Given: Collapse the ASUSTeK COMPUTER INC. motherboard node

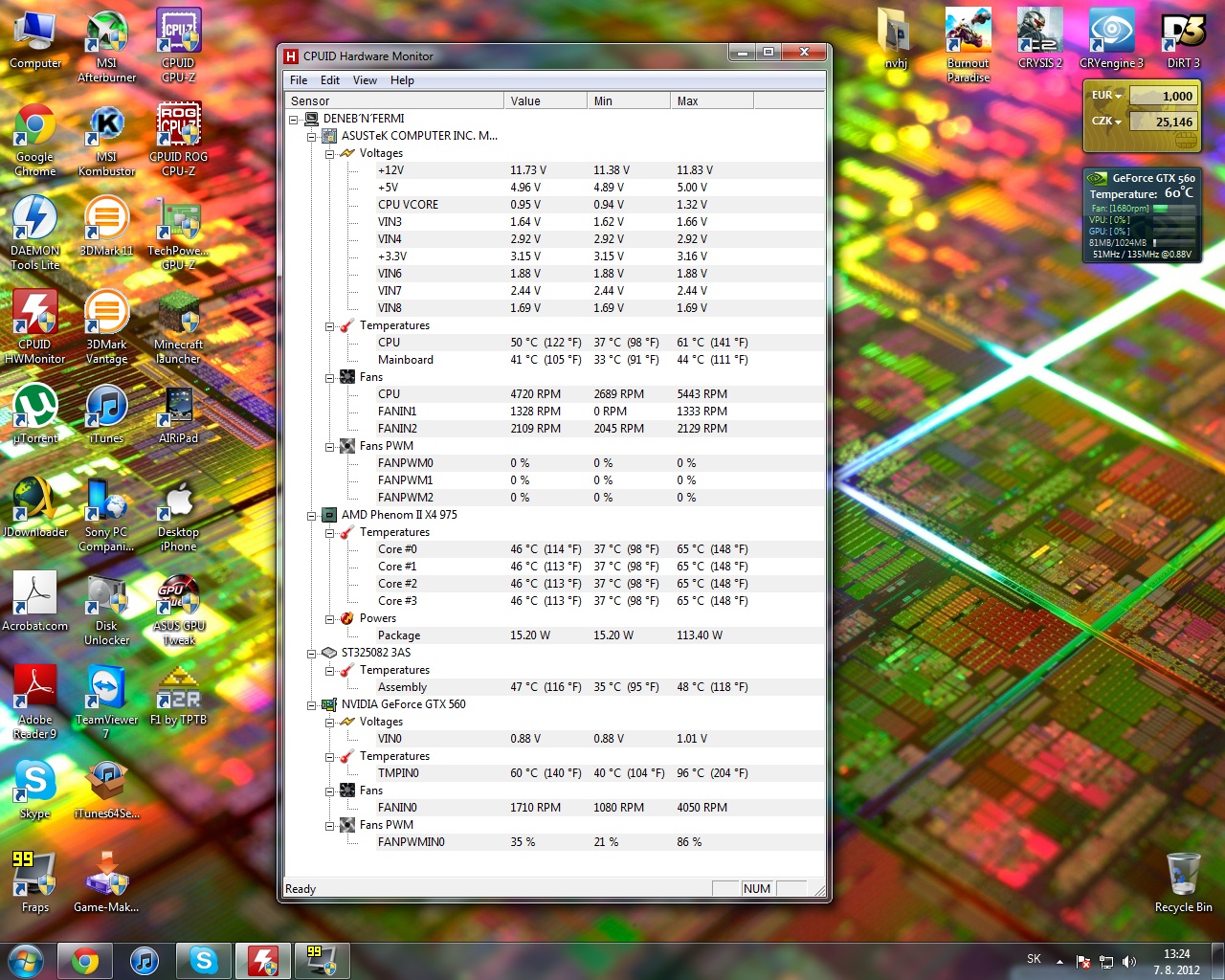Looking at the screenshot, I should [312, 137].
